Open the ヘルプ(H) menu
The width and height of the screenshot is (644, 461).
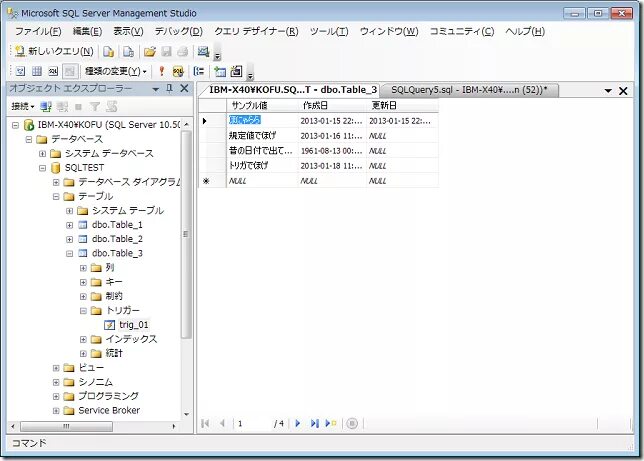point(525,32)
